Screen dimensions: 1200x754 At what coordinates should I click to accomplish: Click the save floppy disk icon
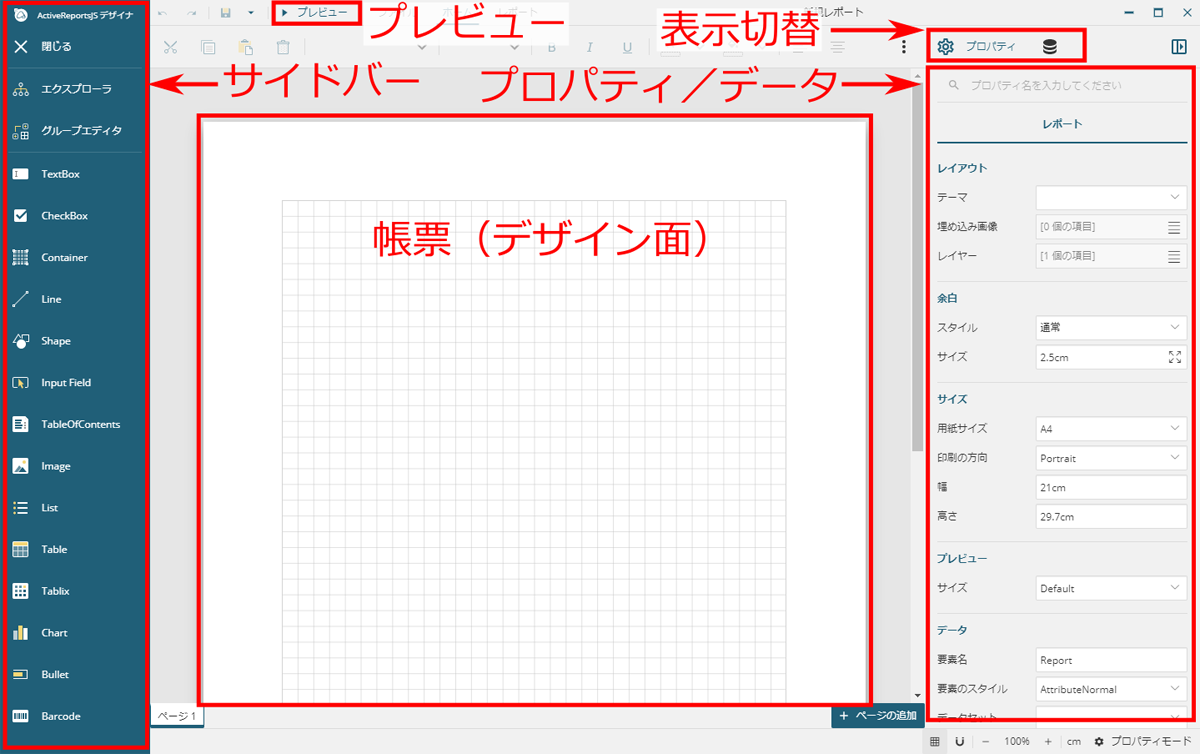click(x=227, y=13)
